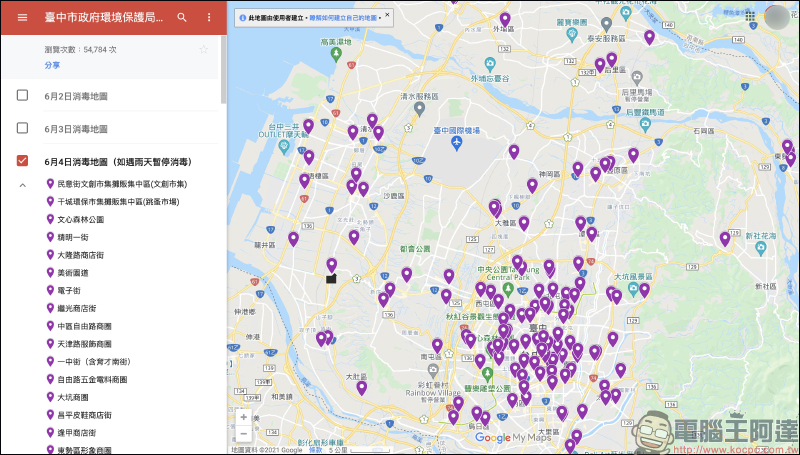Screen dimensions: 800x455
Task: Click the 分享 share link
Action: click(52, 65)
